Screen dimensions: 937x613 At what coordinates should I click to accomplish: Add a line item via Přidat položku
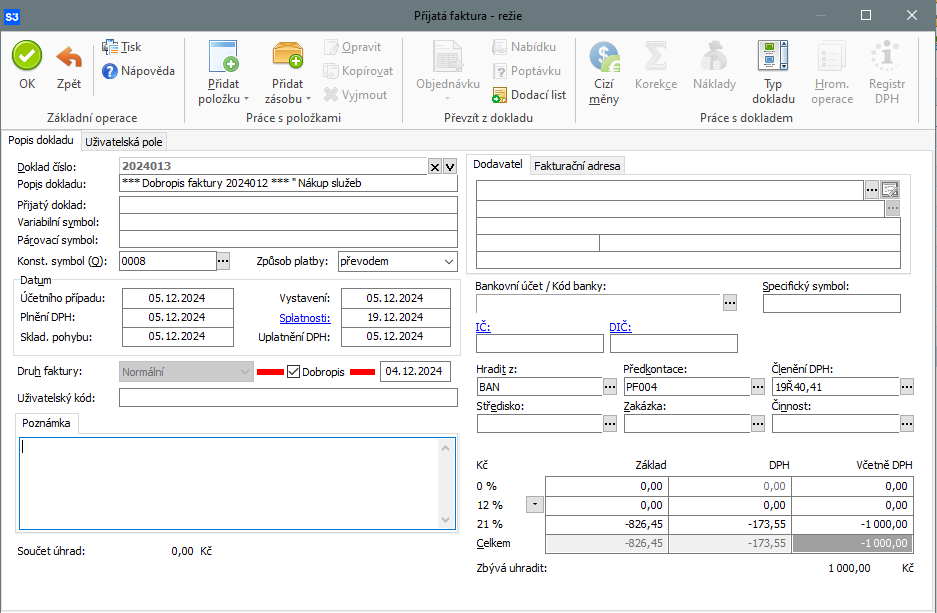click(x=223, y=72)
